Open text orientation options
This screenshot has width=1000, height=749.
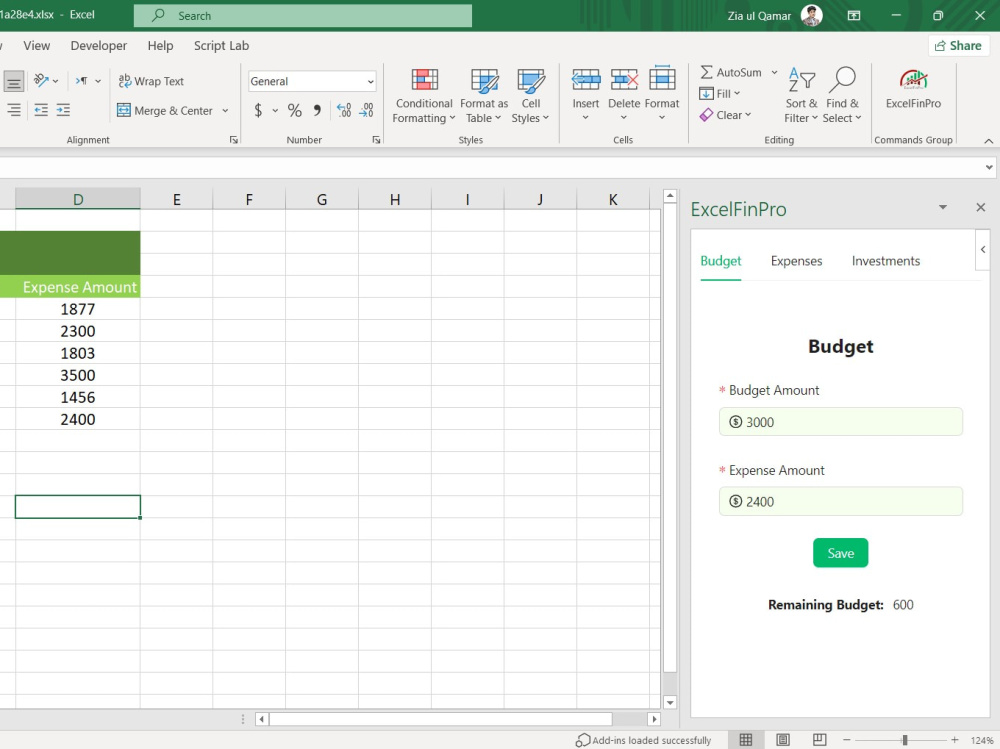tap(46, 81)
